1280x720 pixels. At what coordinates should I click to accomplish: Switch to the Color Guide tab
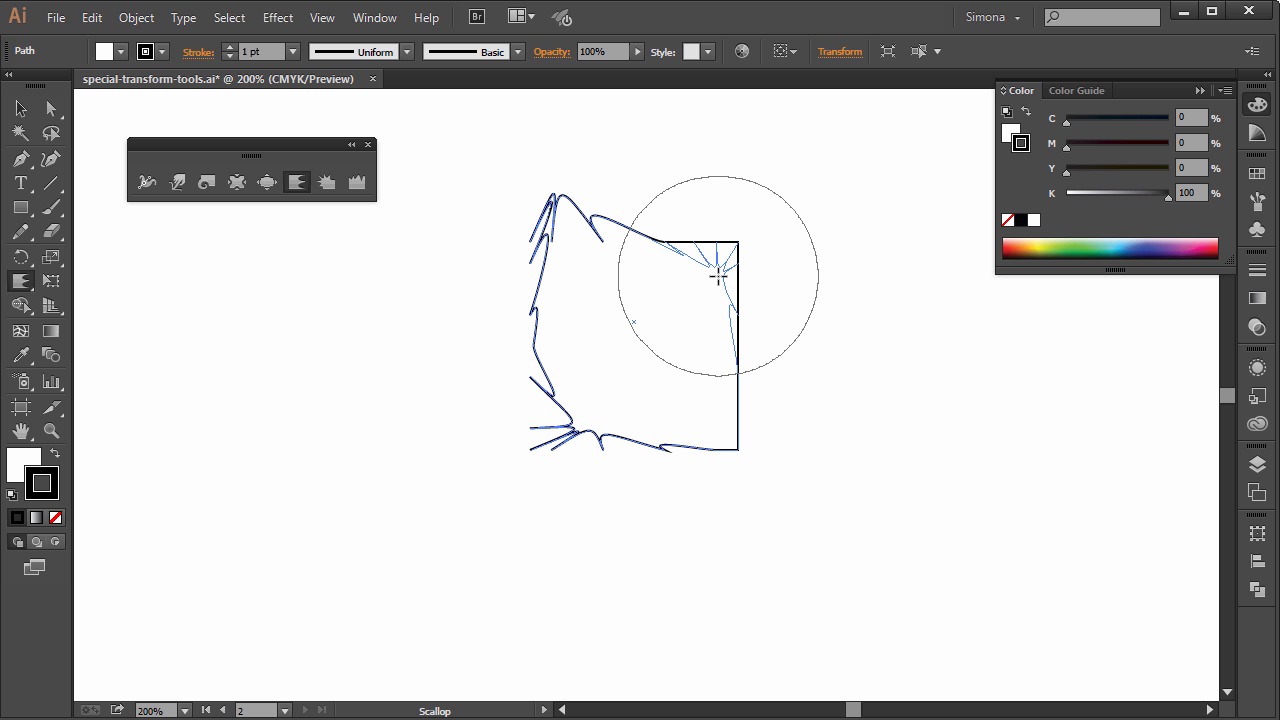[1076, 90]
